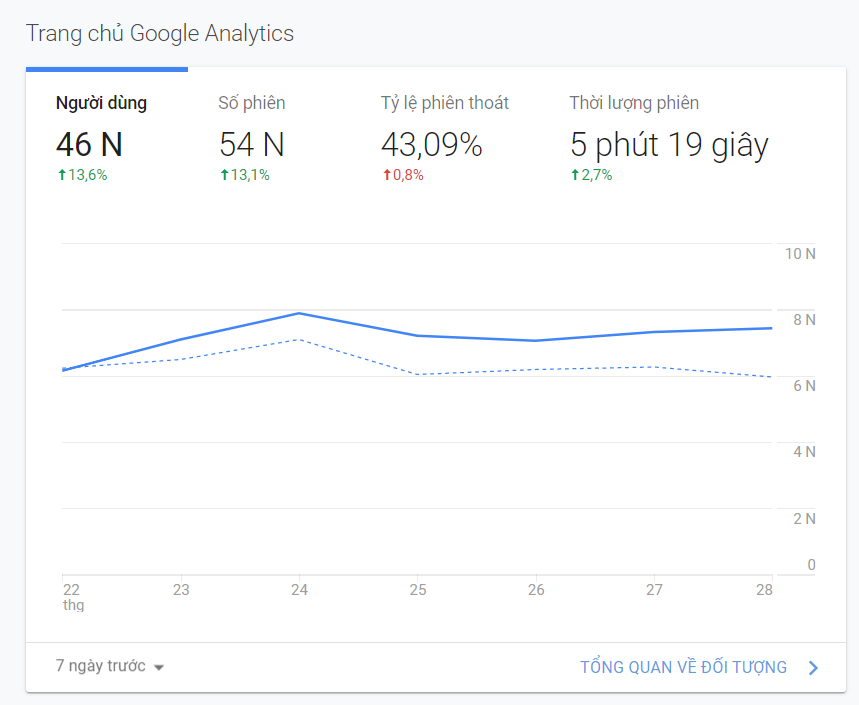Viewport: 859px width, 705px height.
Task: Click the red up arrow beside 0,8%
Action: [386, 175]
